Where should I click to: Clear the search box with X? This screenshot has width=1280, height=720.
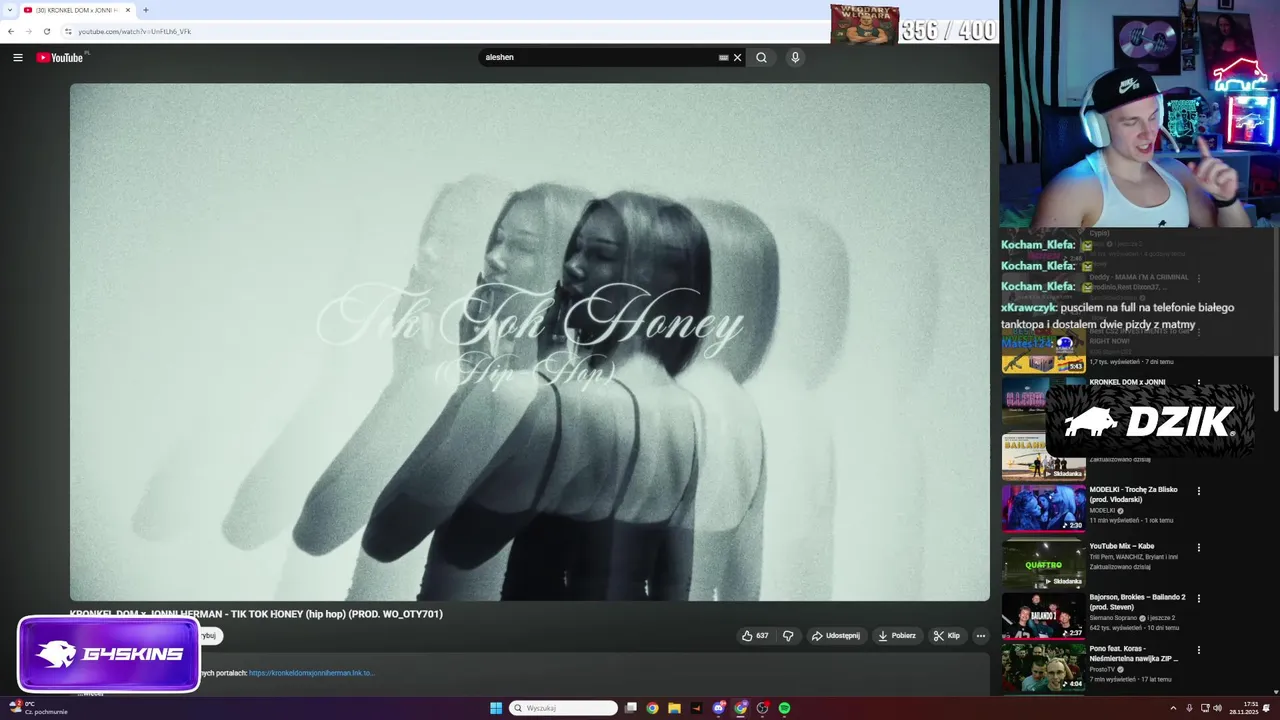(x=738, y=57)
